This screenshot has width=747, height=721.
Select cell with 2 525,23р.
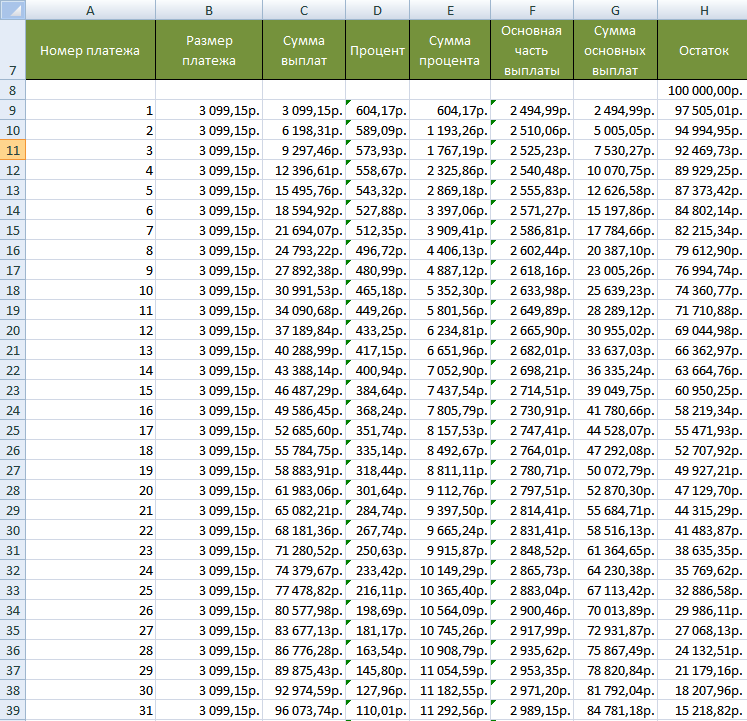point(532,150)
